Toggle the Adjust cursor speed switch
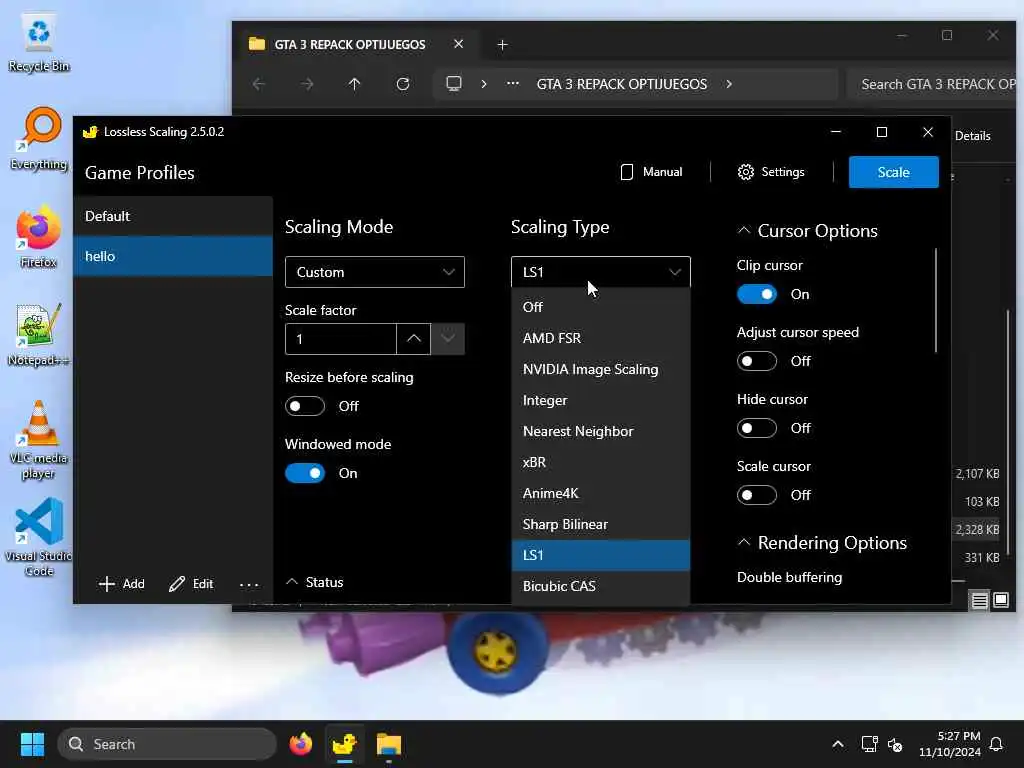The height and width of the screenshot is (768, 1024). point(756,361)
